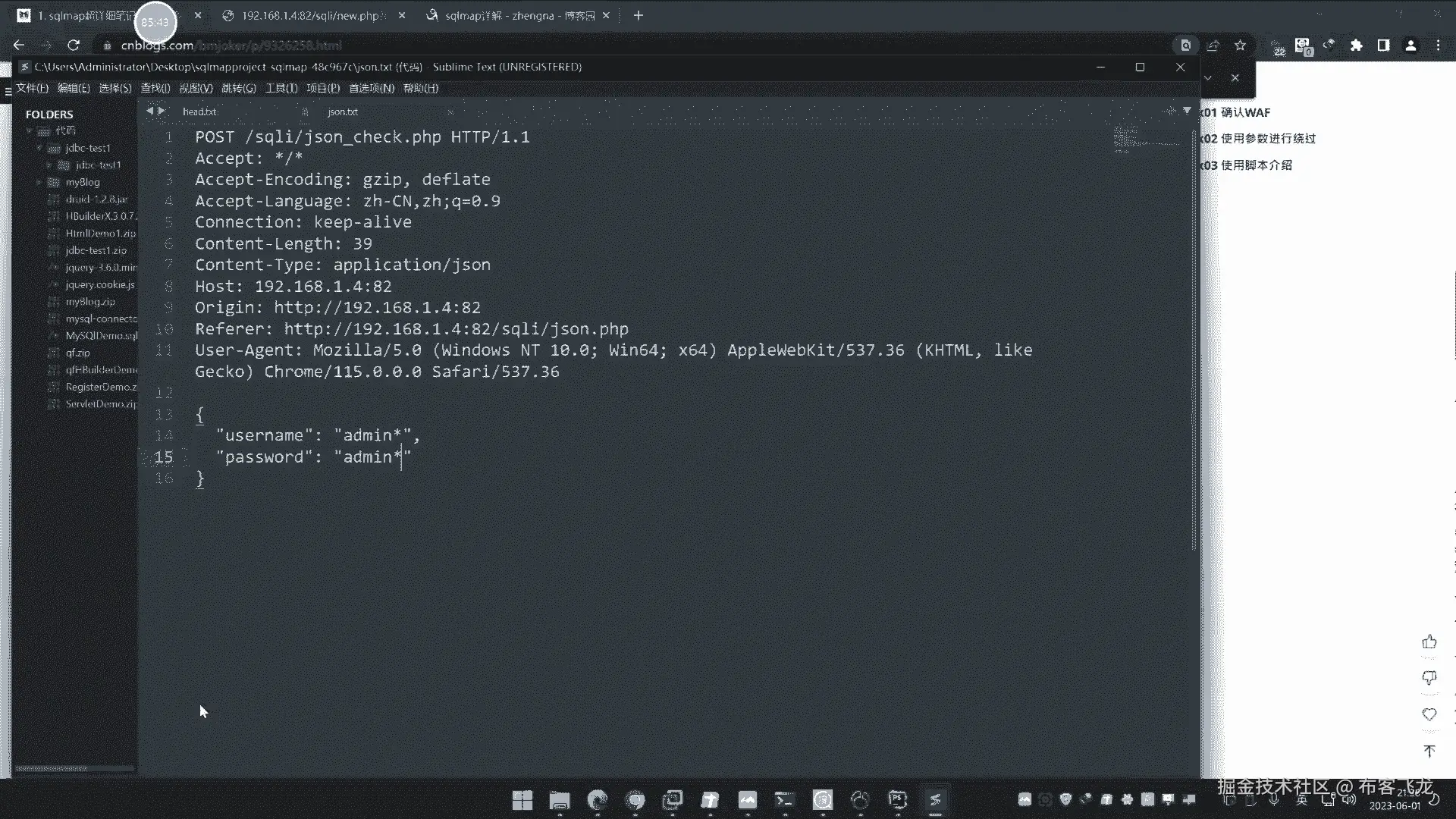1456x819 pixels.
Task: Open the Windows Start button
Action: [522, 800]
